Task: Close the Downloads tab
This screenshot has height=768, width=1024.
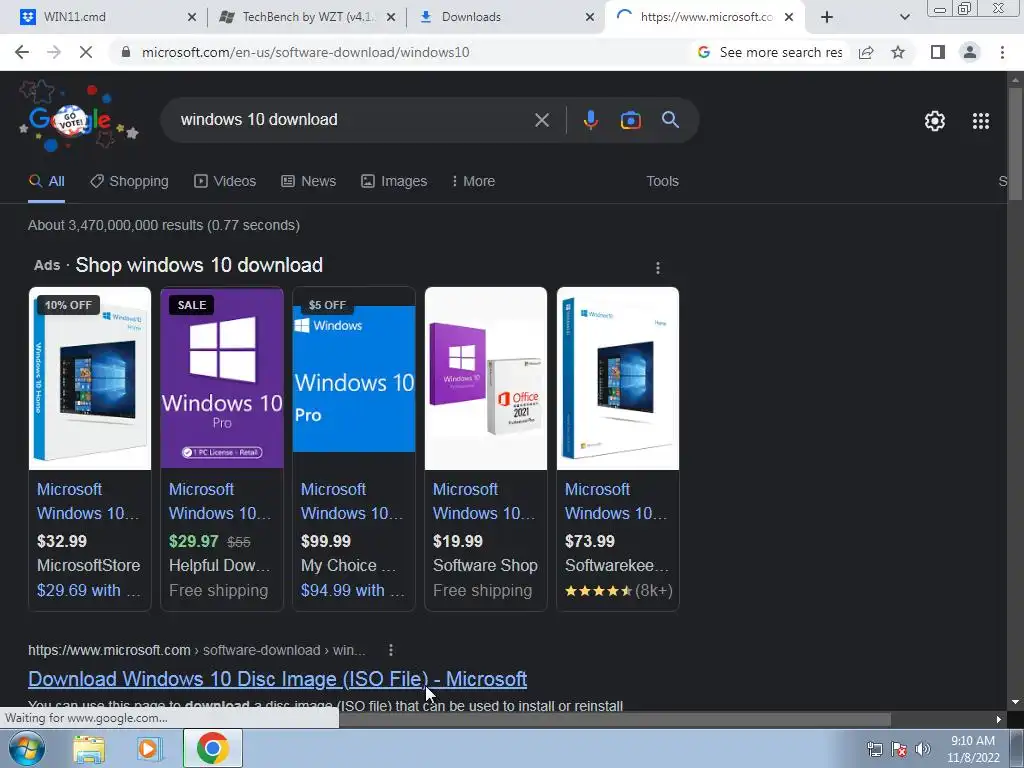Action: click(x=590, y=18)
